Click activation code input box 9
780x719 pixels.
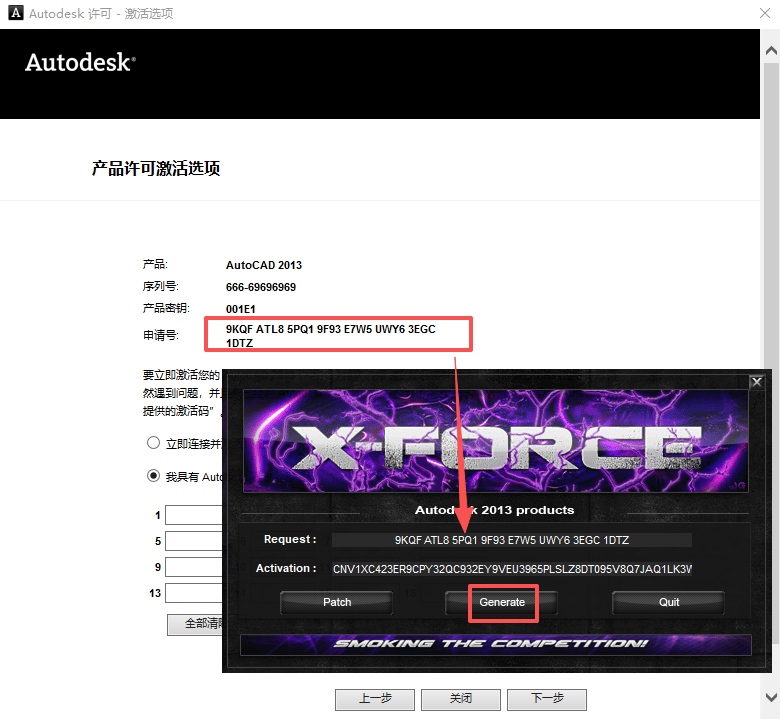click(194, 567)
